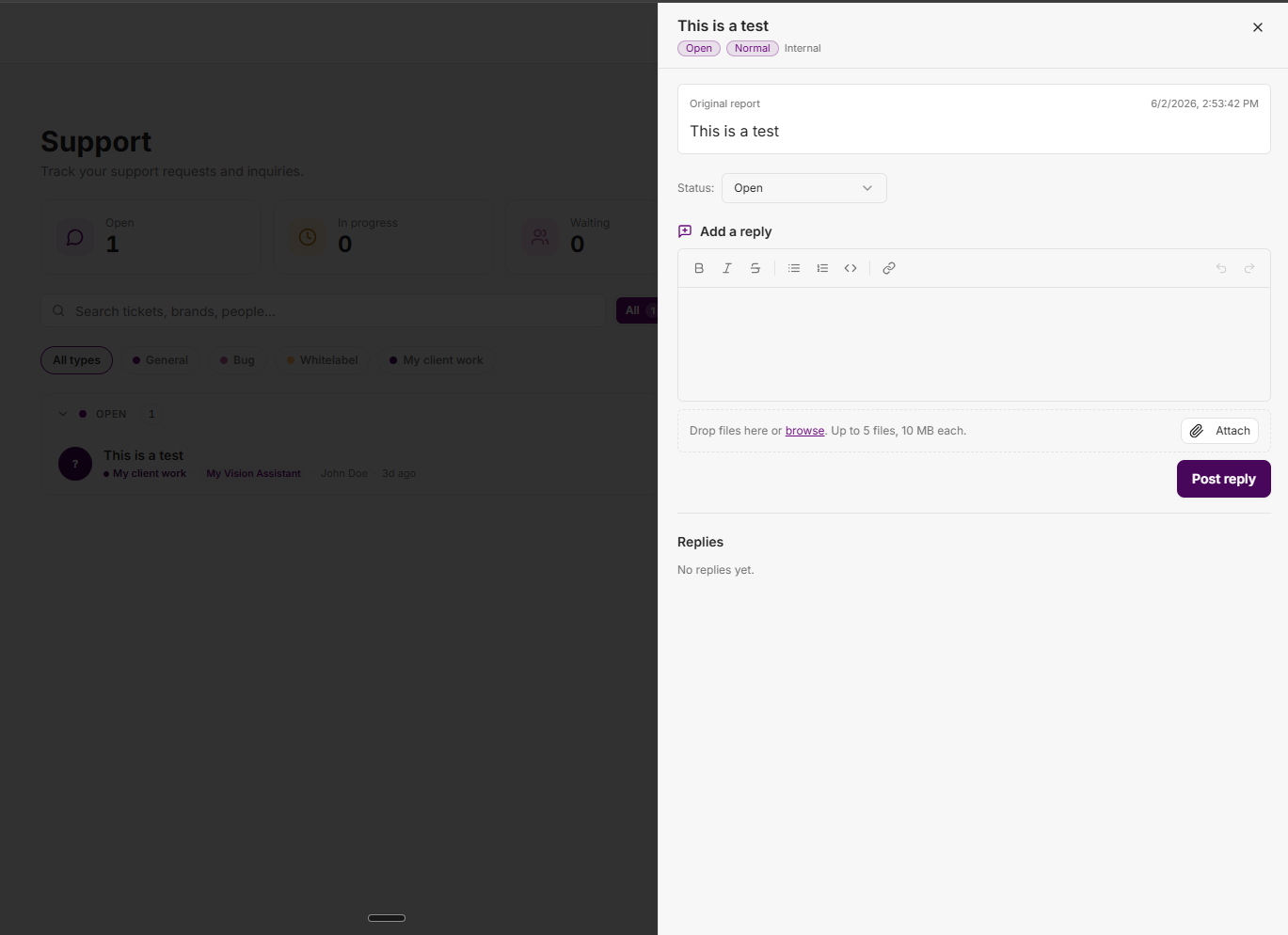
Task: Apply strikethrough formatting in reply editor
Action: click(x=755, y=268)
